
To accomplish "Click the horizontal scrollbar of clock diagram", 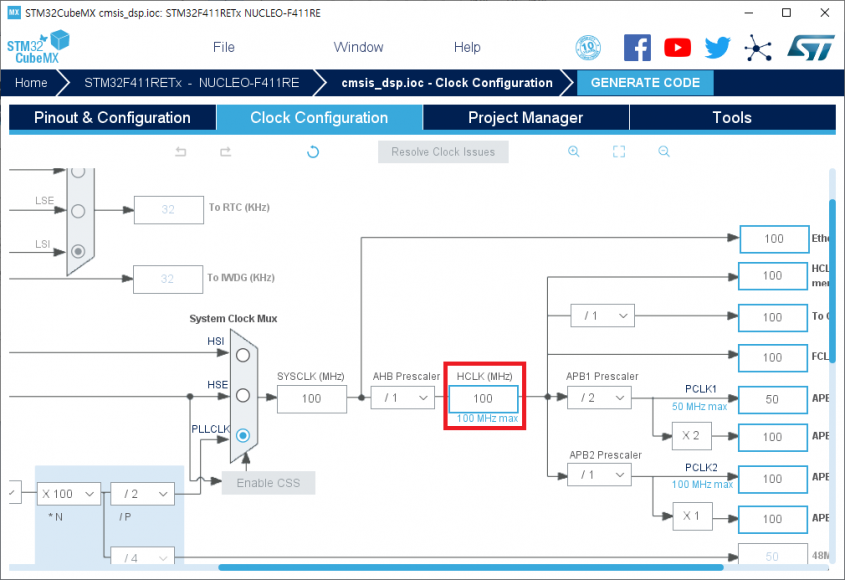I will 470,567.
